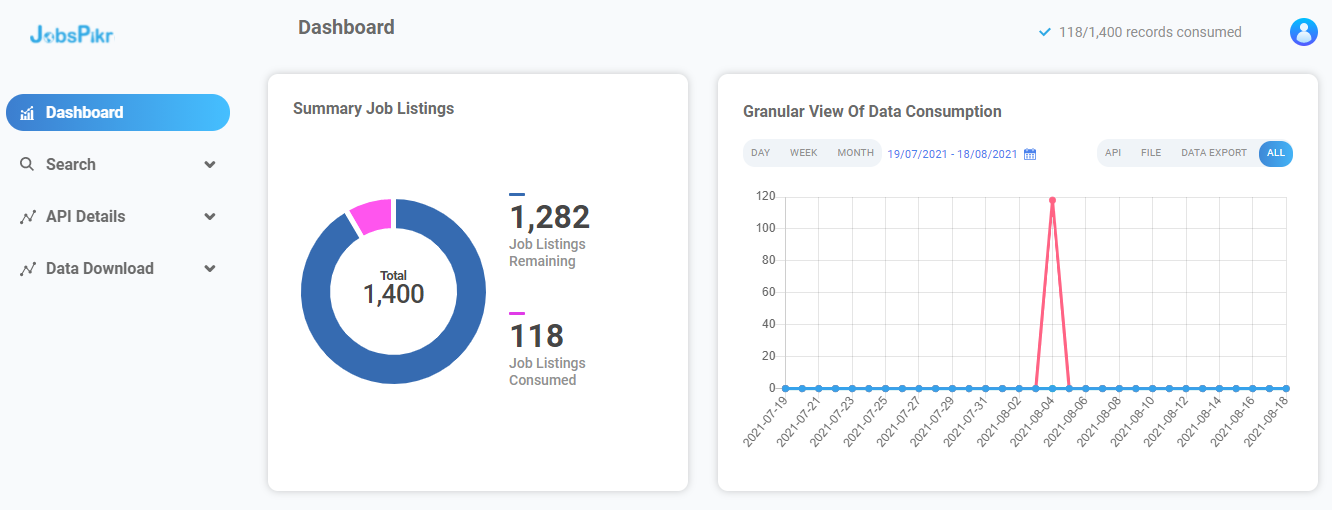Switch the chart to MONTH view
The width and height of the screenshot is (1332, 510).
855,153
